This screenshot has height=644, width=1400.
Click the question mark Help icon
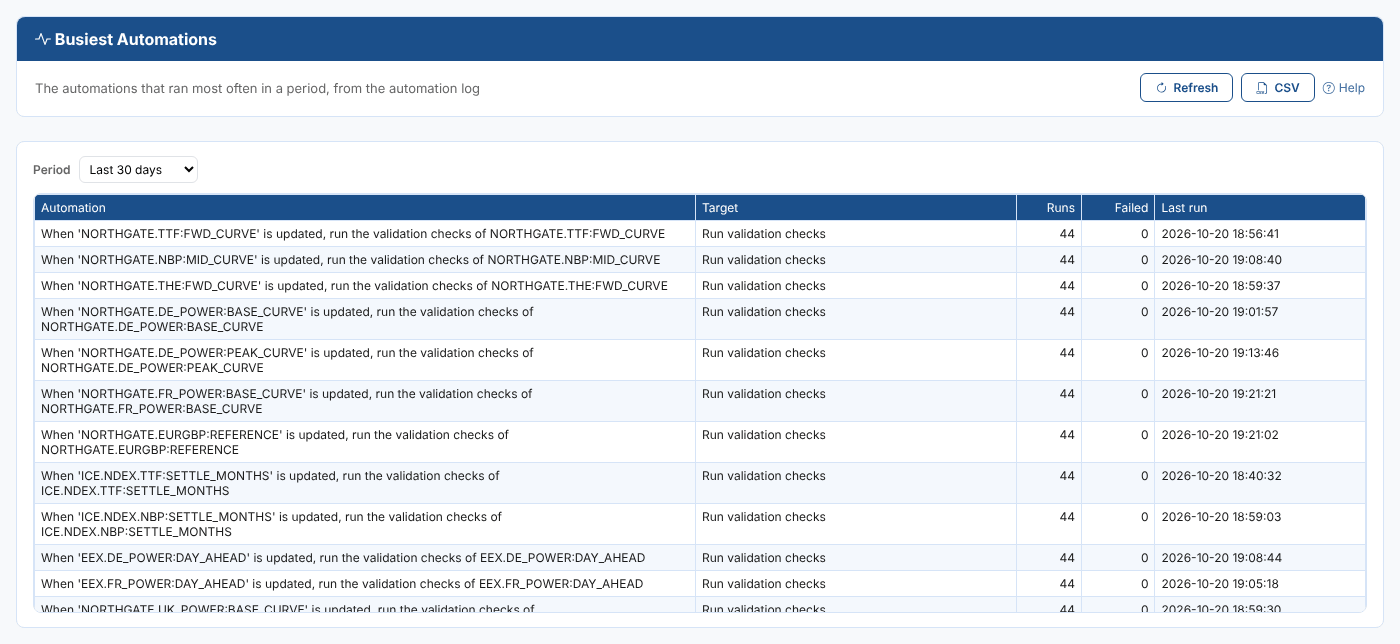point(1328,88)
